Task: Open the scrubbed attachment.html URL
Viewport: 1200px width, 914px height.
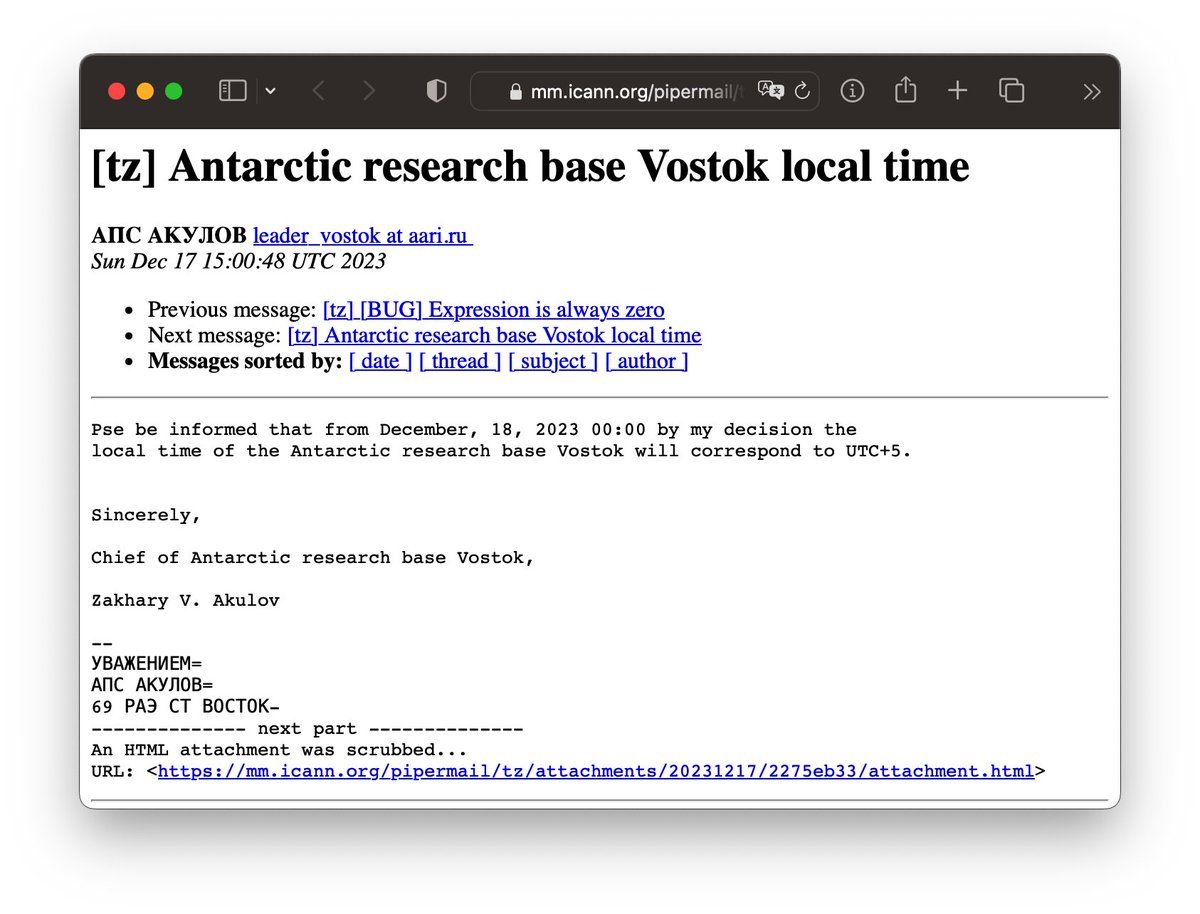Action: pos(595,771)
